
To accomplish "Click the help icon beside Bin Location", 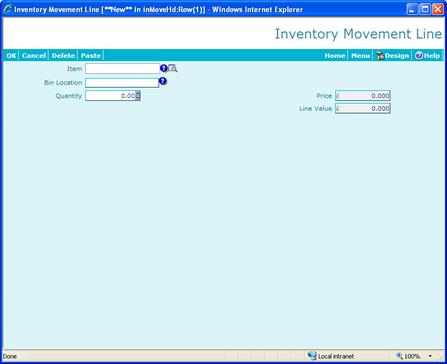I will point(163,81).
